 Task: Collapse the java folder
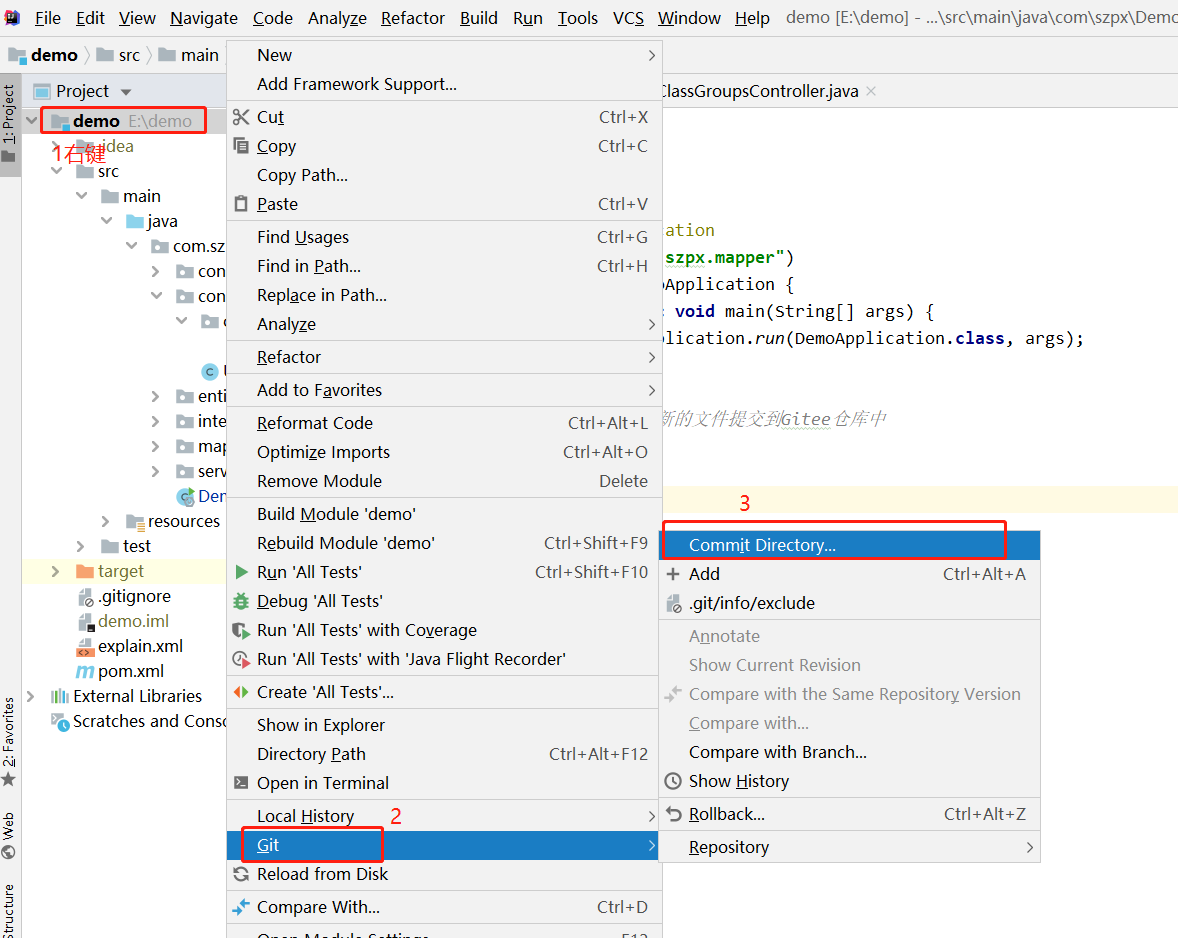point(107,220)
